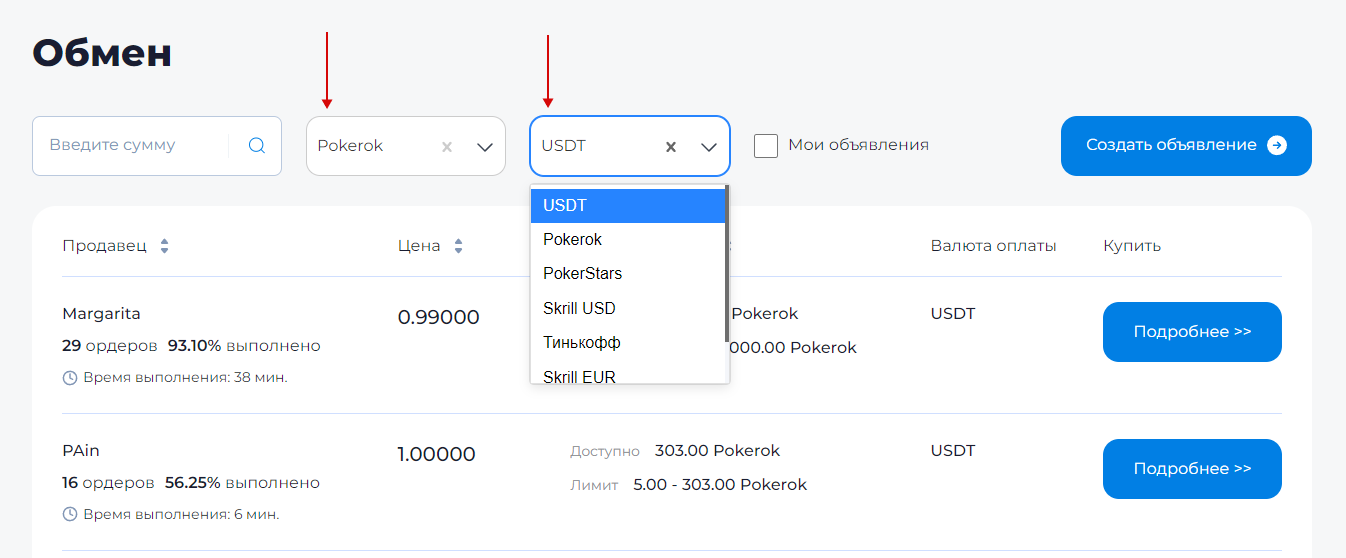The image size is (1346, 558).
Task: Select Skrill EUR in the dropdown list
Action: (627, 372)
